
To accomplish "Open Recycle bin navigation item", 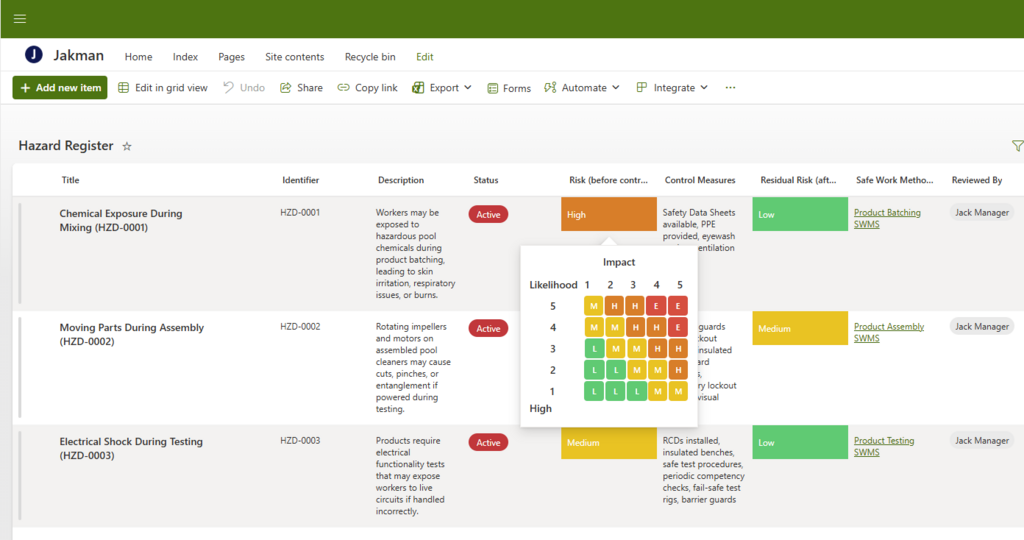I will tap(370, 57).
